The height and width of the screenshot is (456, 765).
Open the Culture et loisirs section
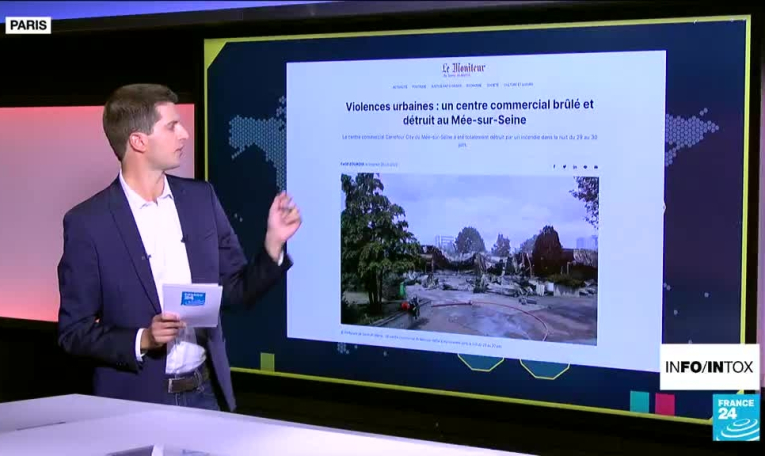(x=518, y=85)
